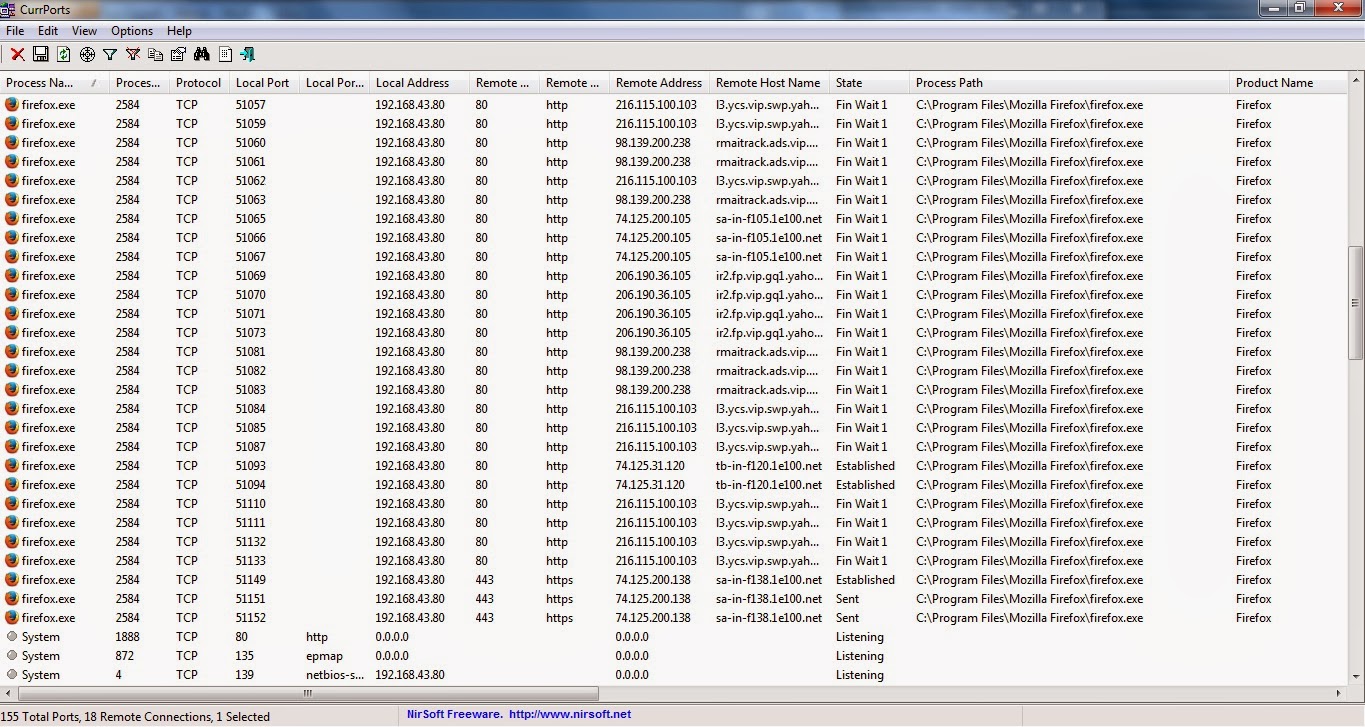Image resolution: width=1365 pixels, height=727 pixels.
Task: Sort by the Remote Address column header
Action: coord(659,83)
